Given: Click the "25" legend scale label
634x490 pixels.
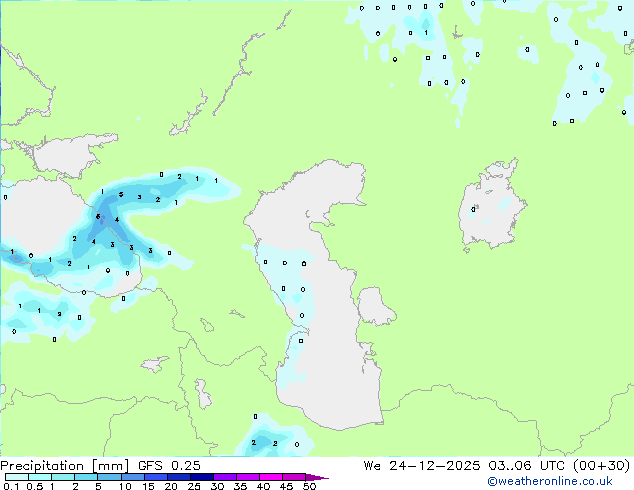Looking at the screenshot, I should pyautogui.click(x=194, y=486).
